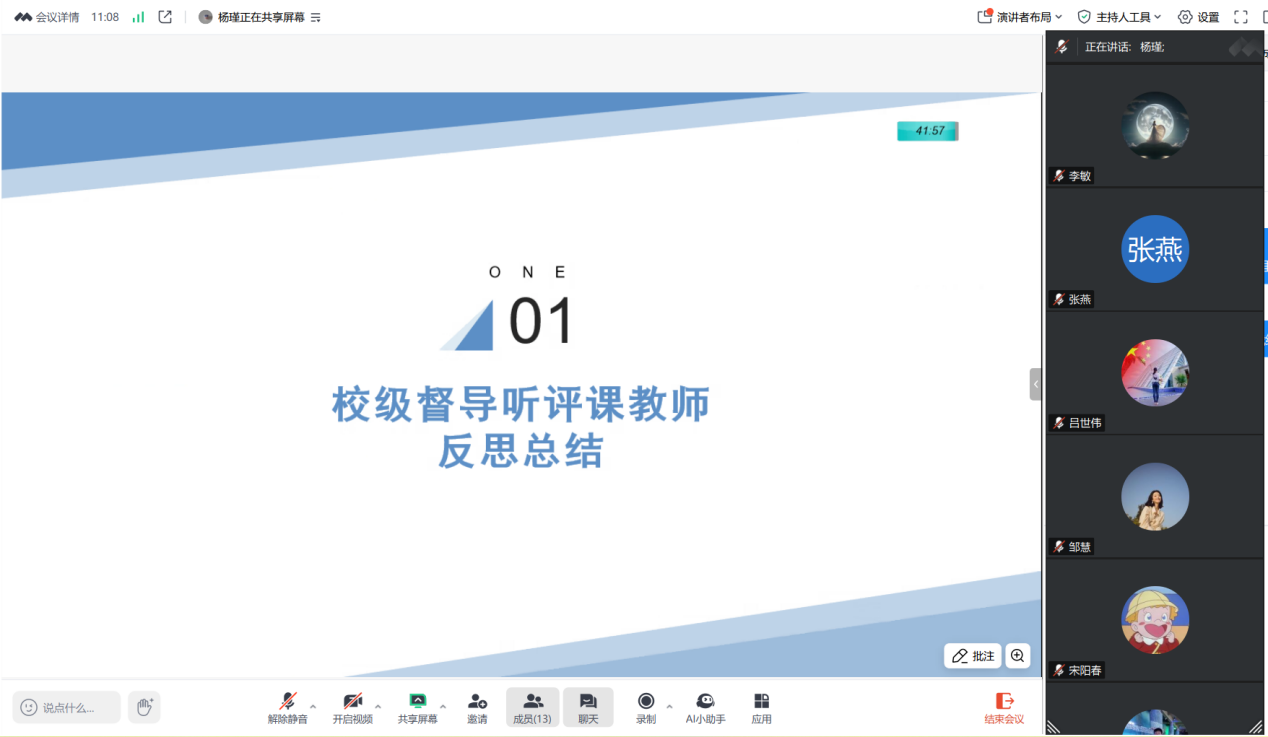The width and height of the screenshot is (1268, 737).
Task: Open the 聊天 chat panel
Action: (588, 708)
